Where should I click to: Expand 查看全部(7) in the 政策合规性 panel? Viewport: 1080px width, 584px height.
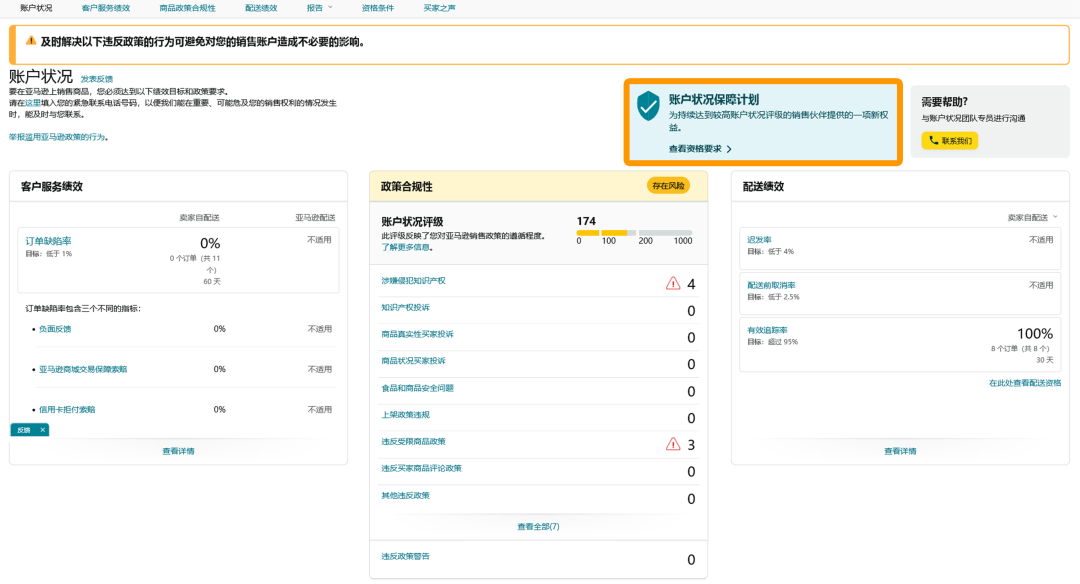coord(540,526)
